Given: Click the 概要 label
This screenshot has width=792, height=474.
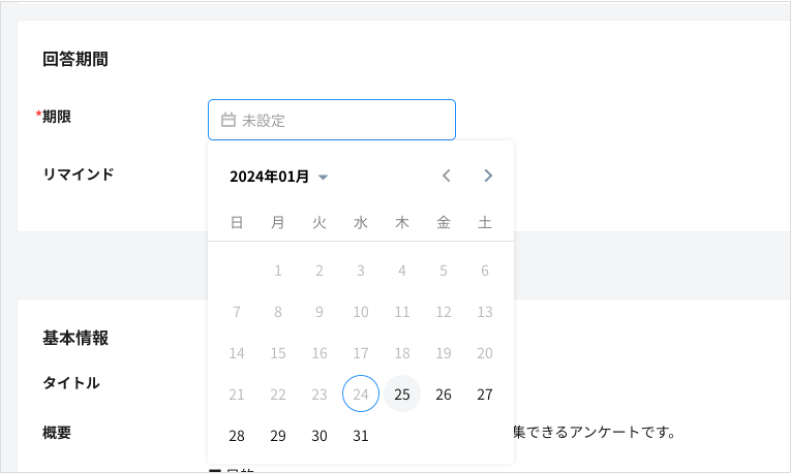Looking at the screenshot, I should [x=57, y=433].
